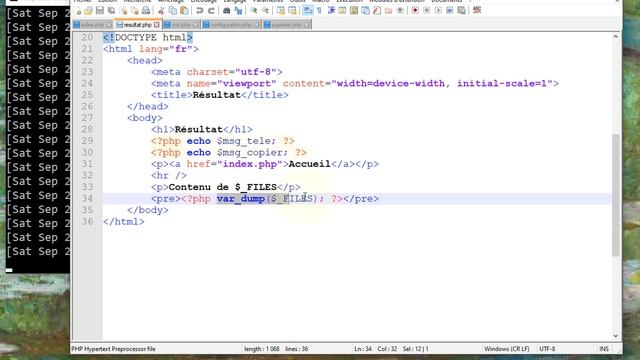
Task: Click the vertical scrollbar thumb
Action: click(616, 195)
